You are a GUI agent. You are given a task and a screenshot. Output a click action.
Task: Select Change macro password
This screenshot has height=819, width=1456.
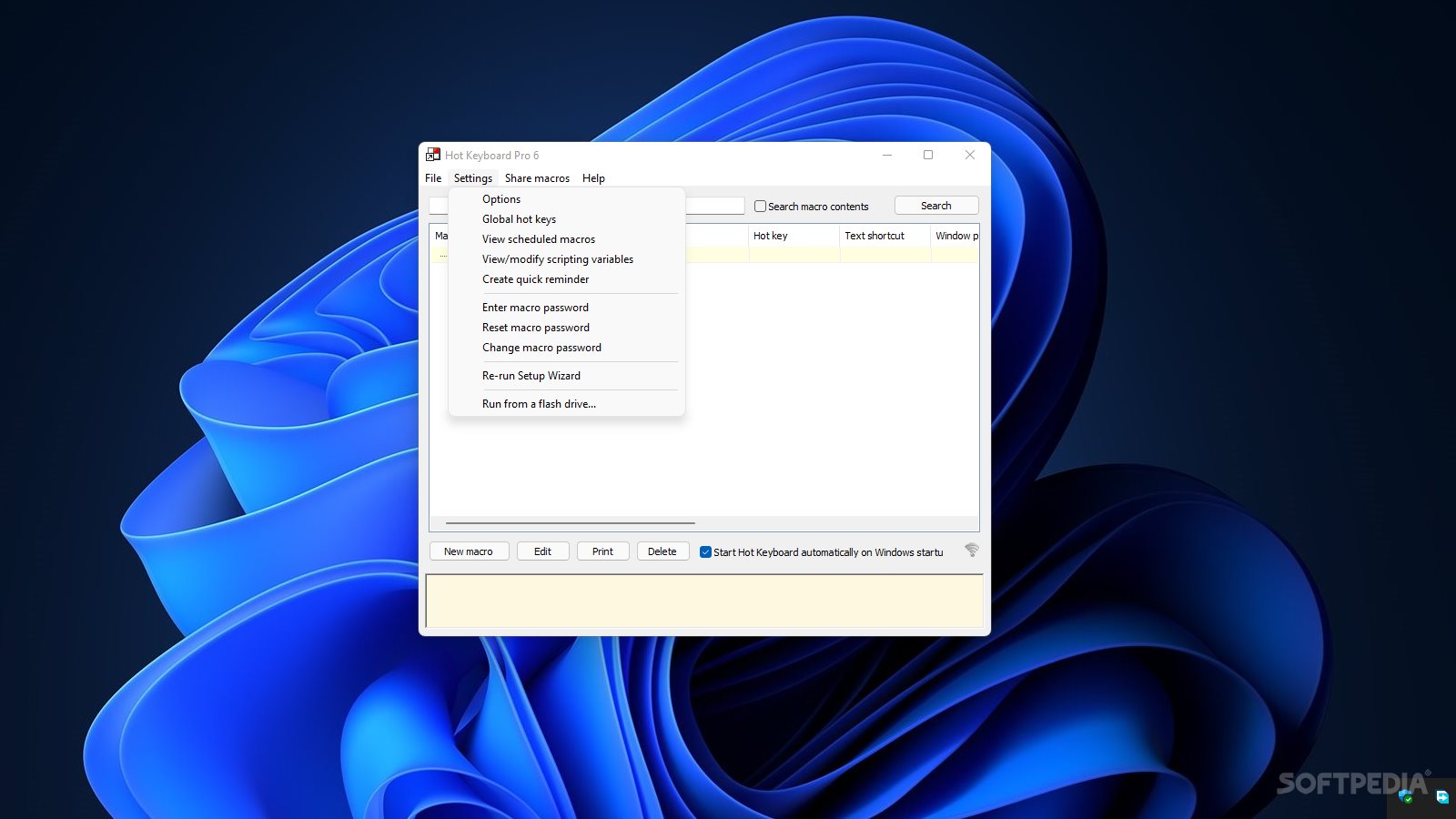pyautogui.click(x=566, y=348)
